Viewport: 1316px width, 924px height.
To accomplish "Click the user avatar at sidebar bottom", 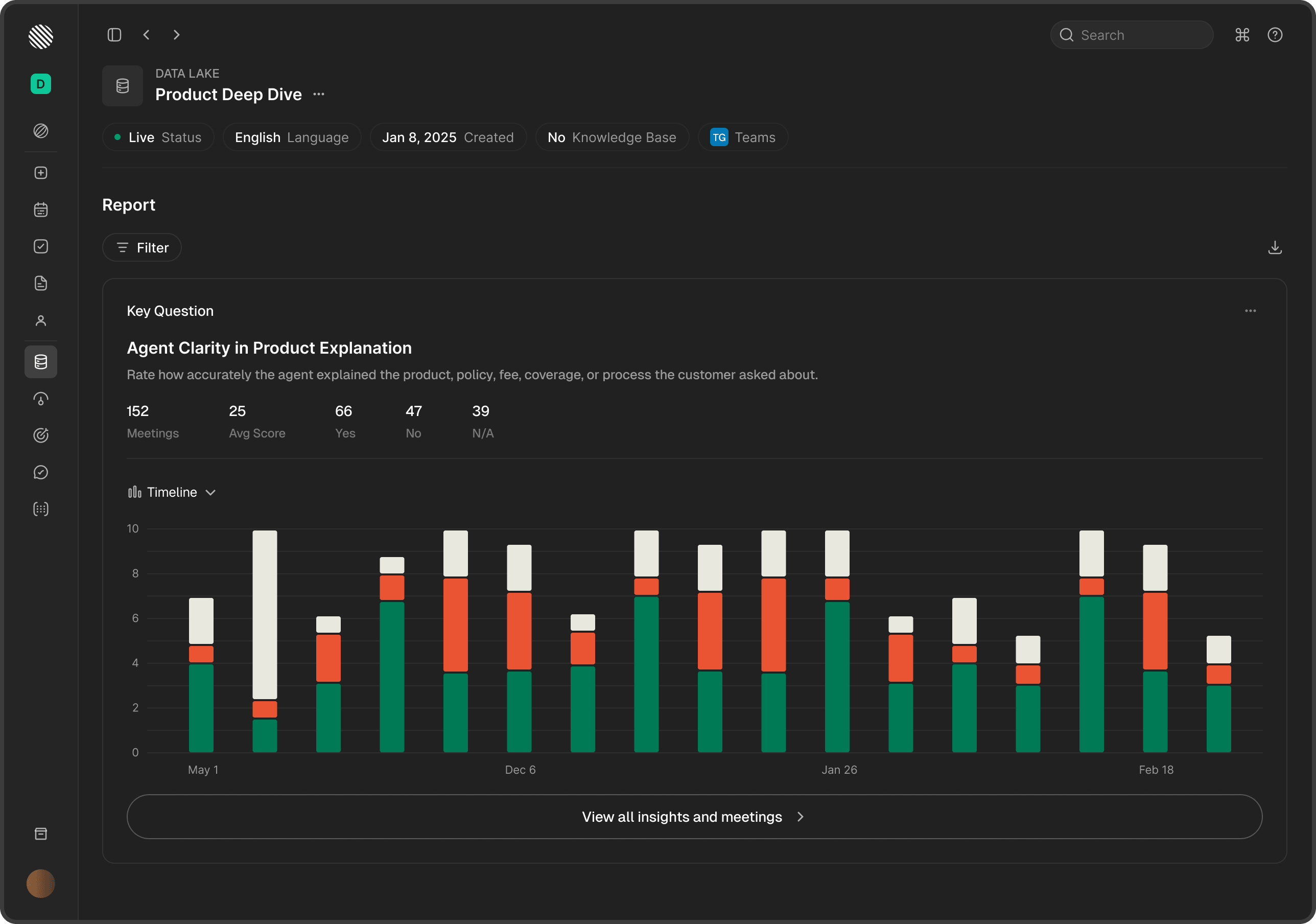I will pyautogui.click(x=41, y=883).
